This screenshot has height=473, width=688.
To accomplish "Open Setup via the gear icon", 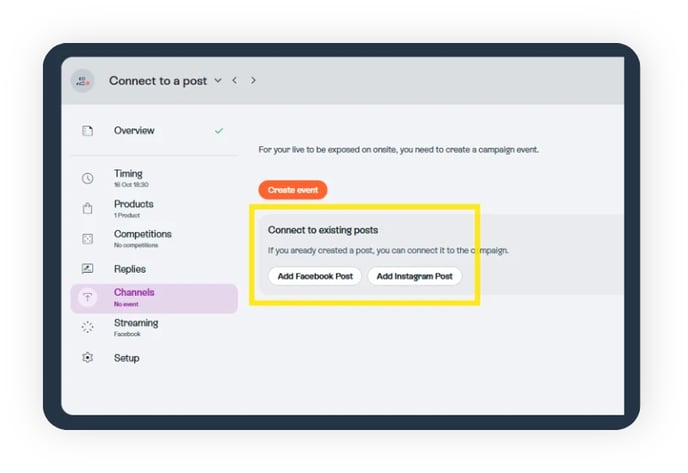I will coord(88,358).
